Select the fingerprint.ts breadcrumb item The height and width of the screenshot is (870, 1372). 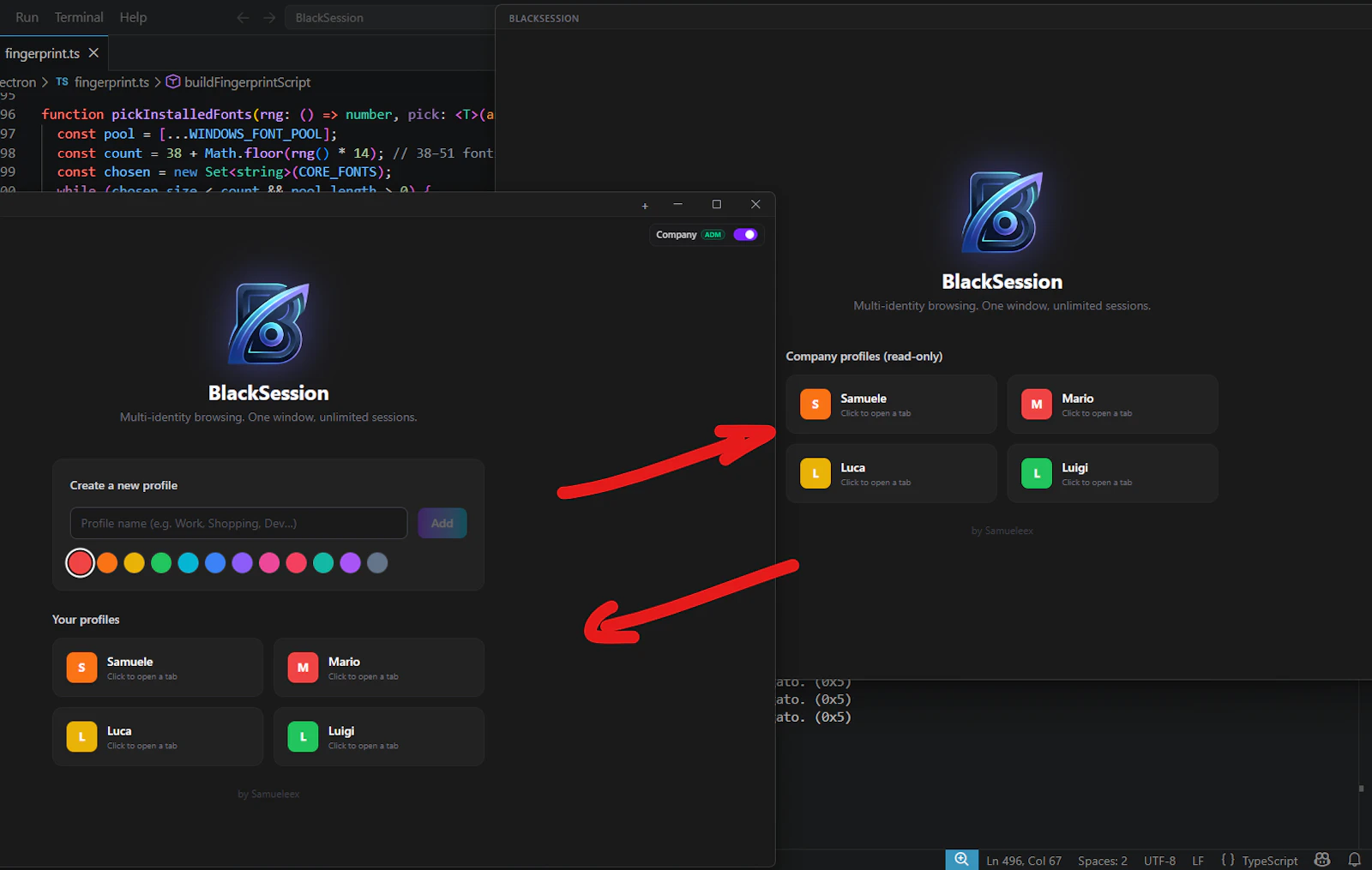(111, 82)
